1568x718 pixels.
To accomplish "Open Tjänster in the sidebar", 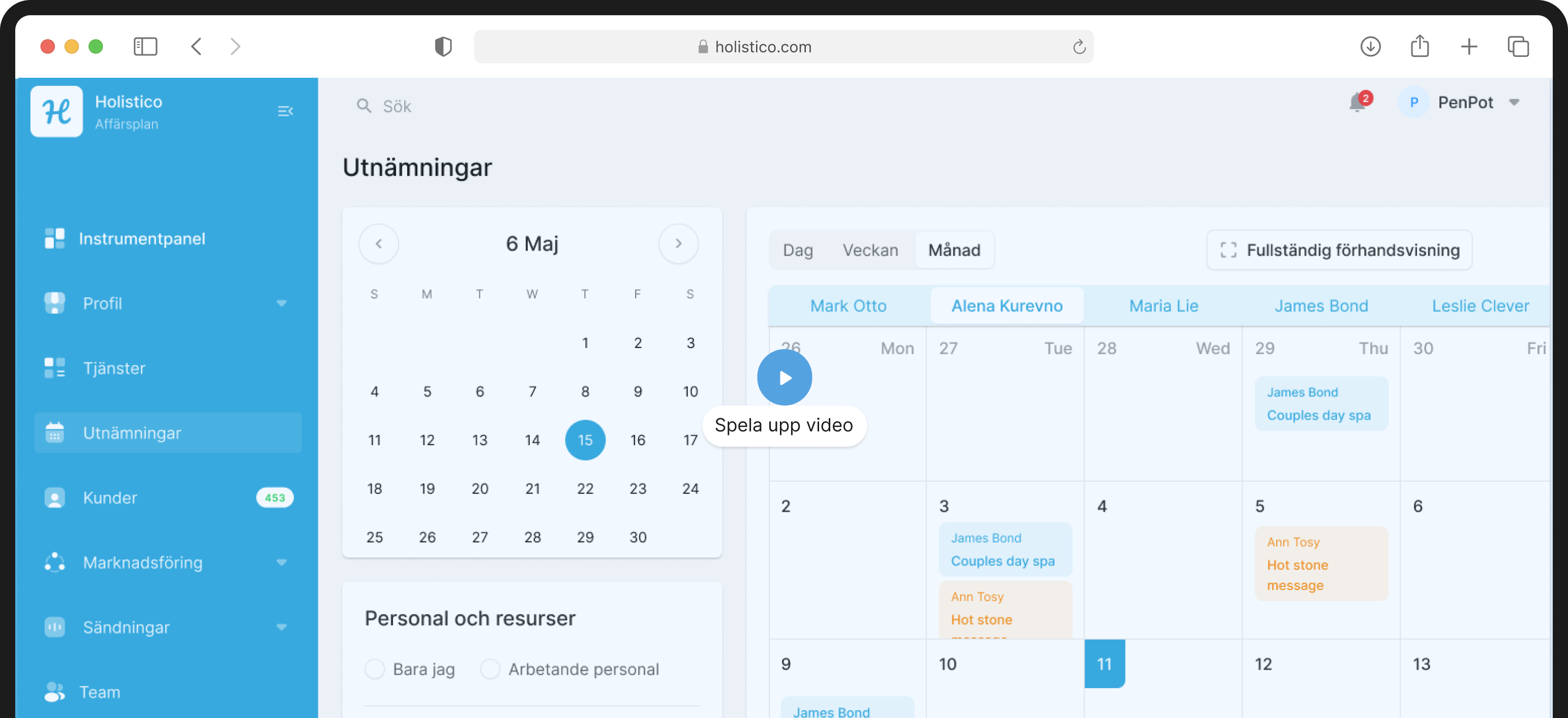I will point(114,368).
